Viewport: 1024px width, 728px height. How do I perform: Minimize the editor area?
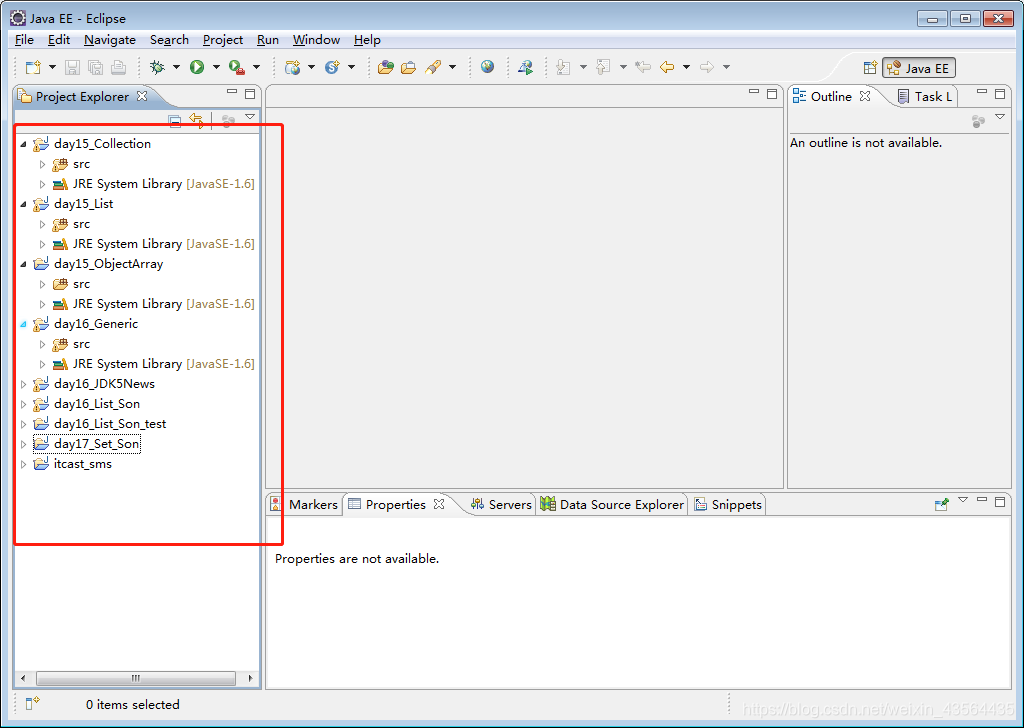(x=754, y=92)
